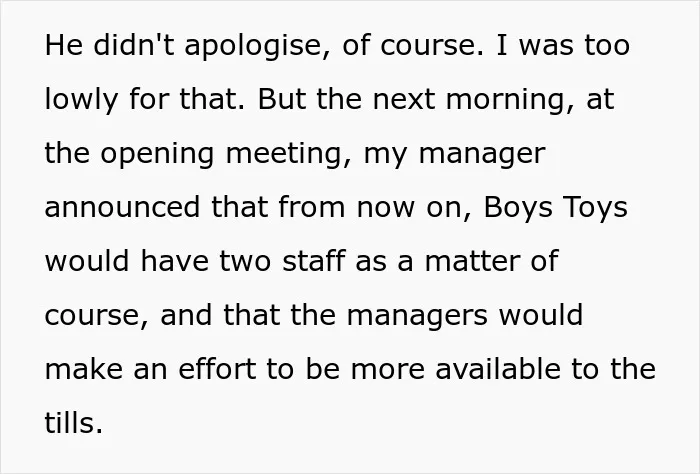Click on the word "available"
This screenshot has width=700, height=474.
(498, 370)
